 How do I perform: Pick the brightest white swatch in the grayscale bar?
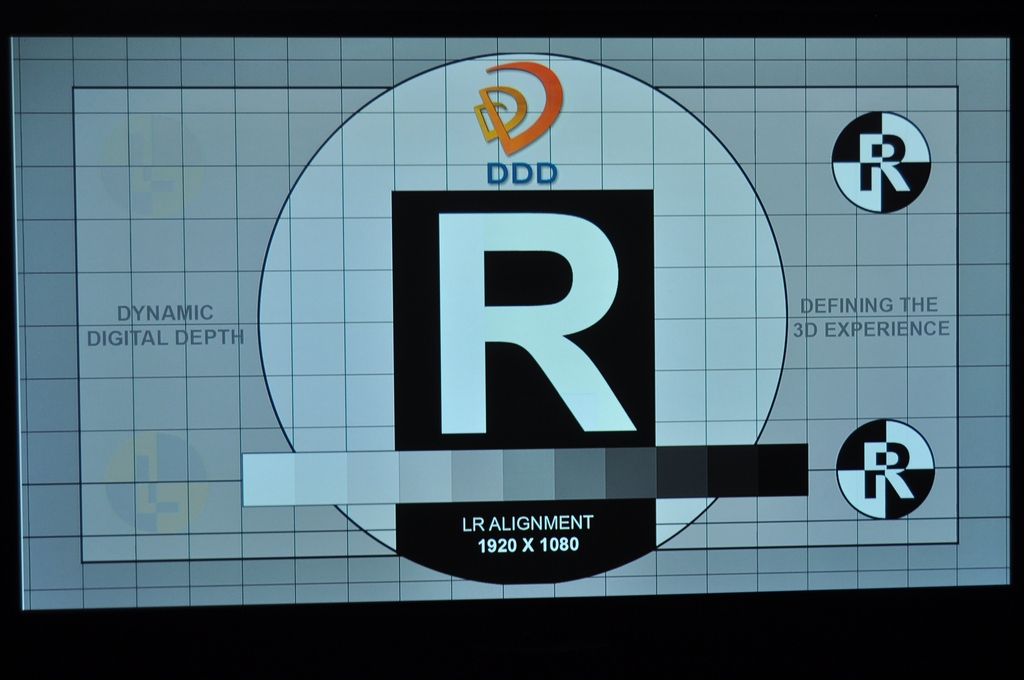(268, 479)
